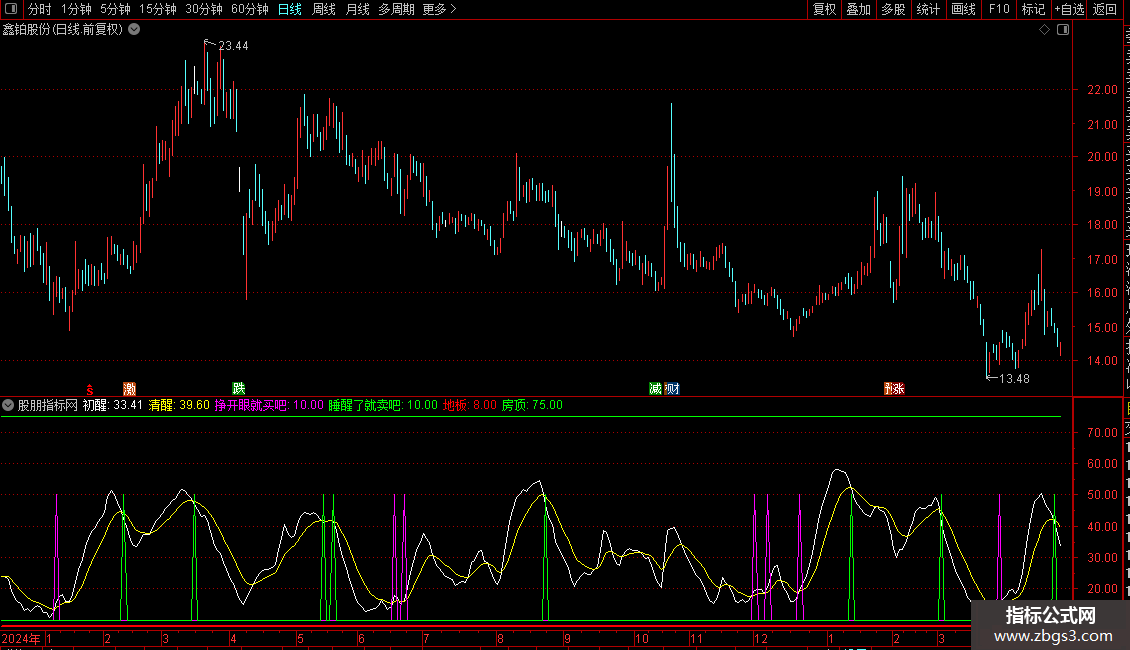Click the 财 financial event marker

click(672, 389)
